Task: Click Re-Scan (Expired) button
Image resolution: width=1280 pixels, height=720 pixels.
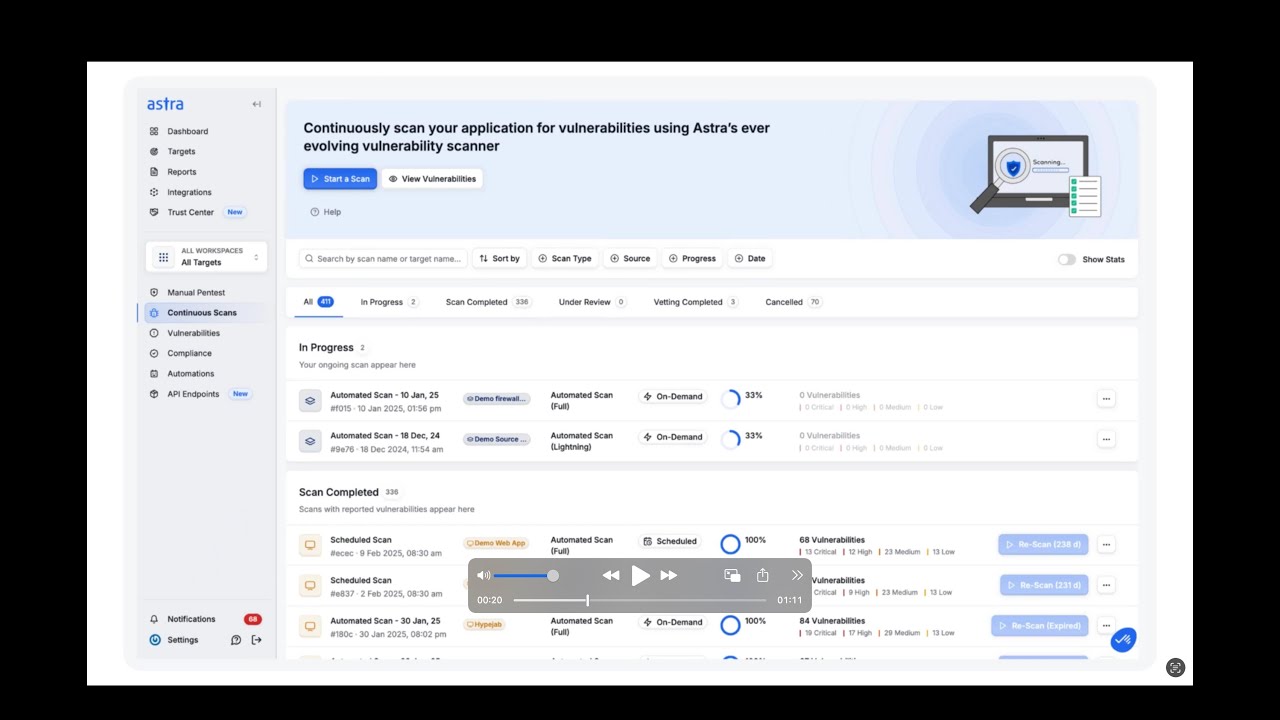Action: 1040,626
